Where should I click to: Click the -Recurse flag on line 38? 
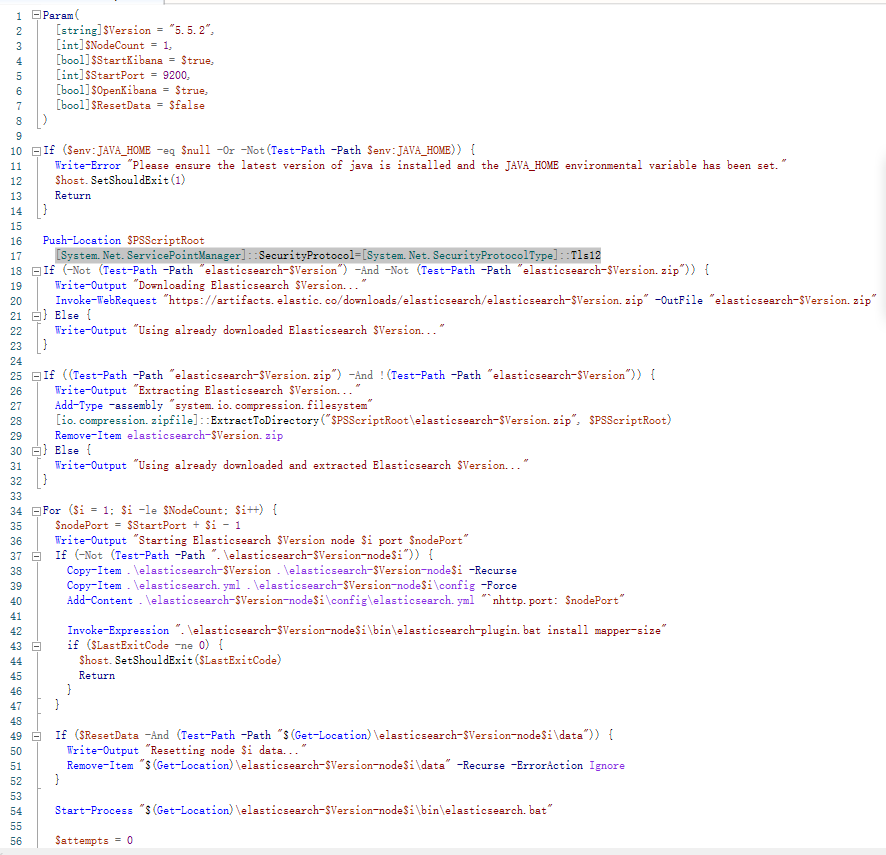[493, 570]
